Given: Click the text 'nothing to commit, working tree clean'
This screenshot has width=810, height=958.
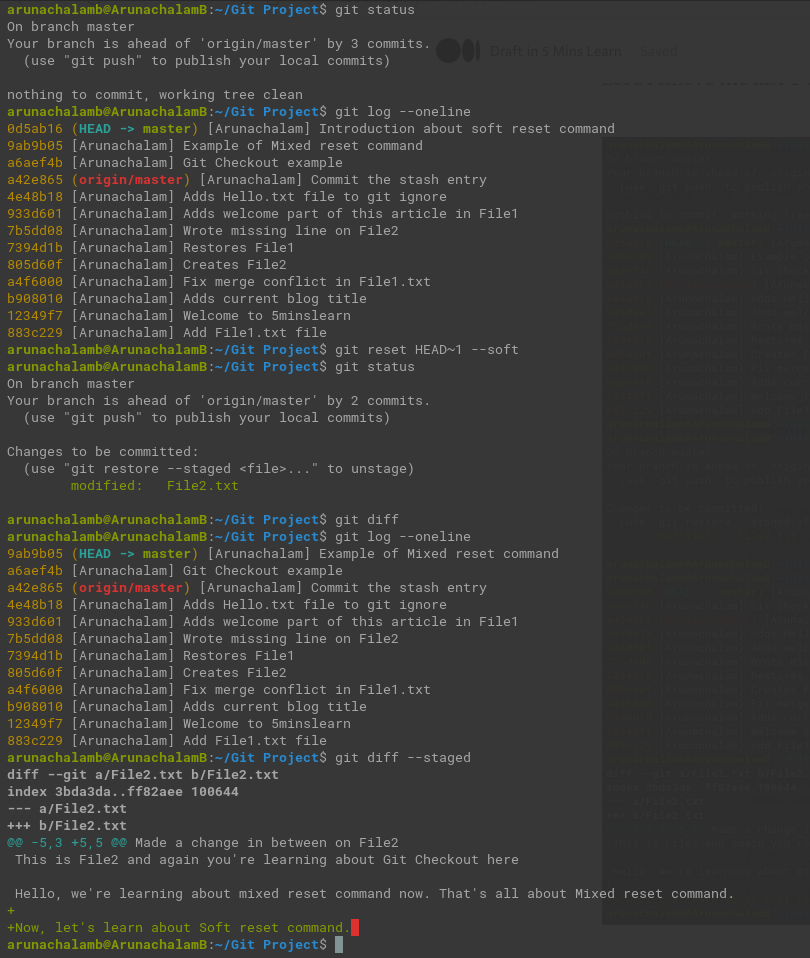Looking at the screenshot, I should pyautogui.click(x=155, y=95).
